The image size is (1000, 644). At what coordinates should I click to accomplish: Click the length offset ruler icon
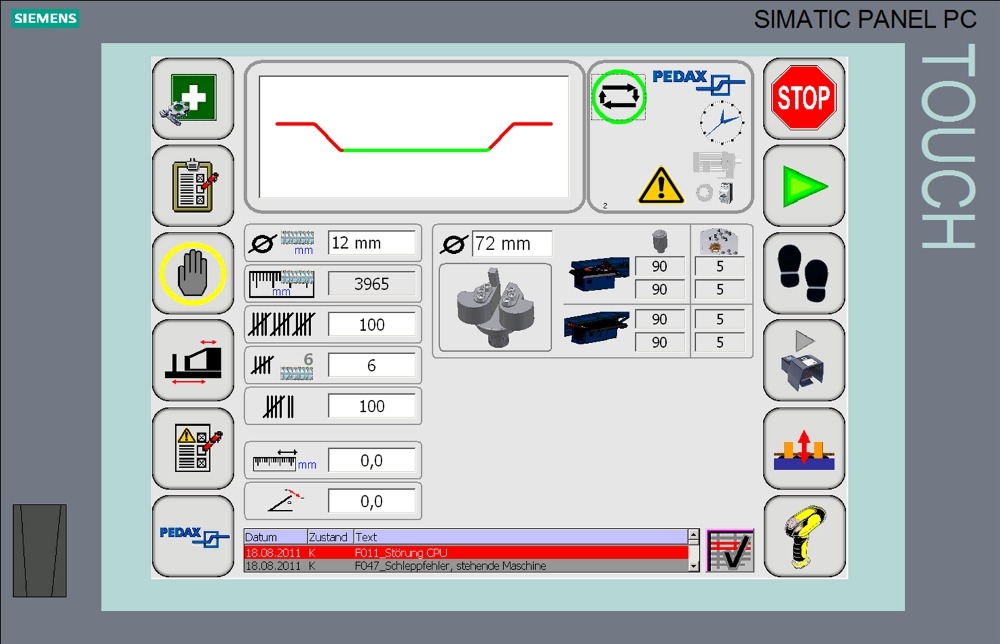pos(284,460)
